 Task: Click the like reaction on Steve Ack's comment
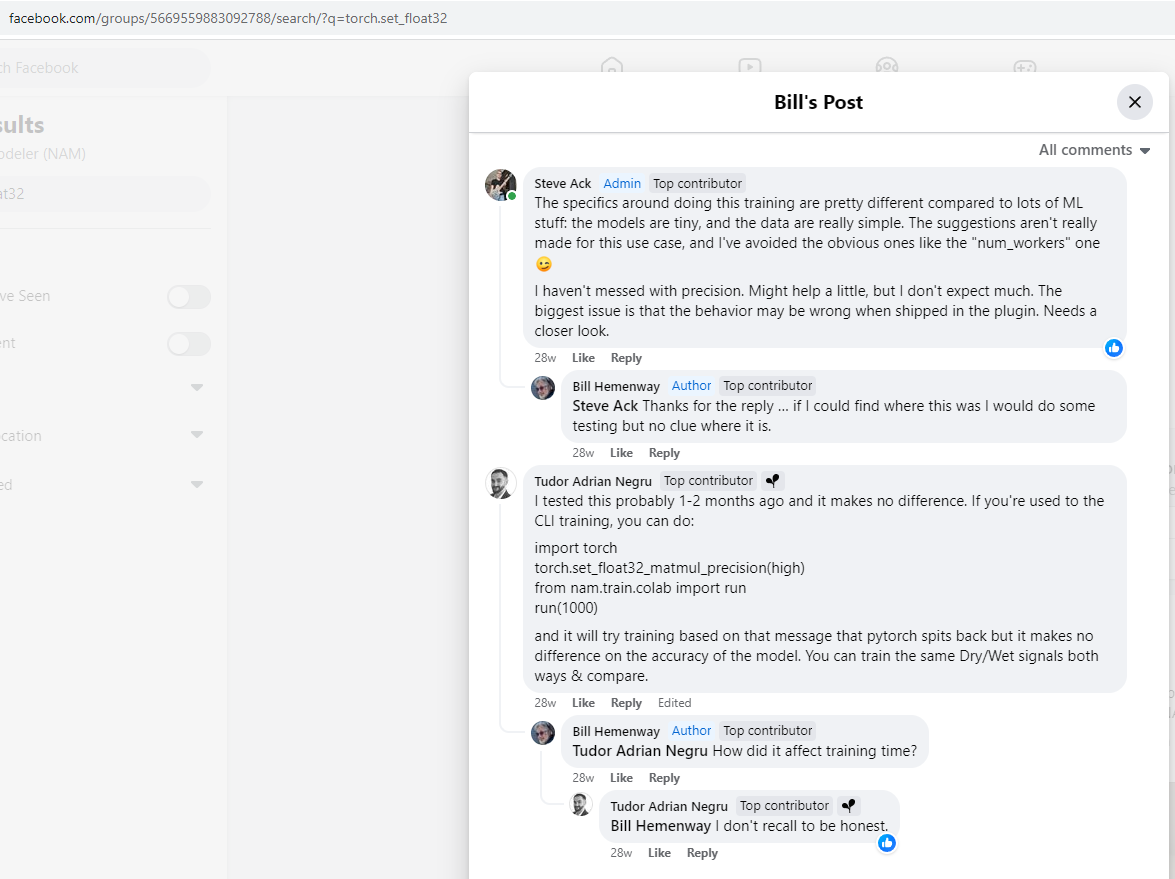[x=1114, y=348]
